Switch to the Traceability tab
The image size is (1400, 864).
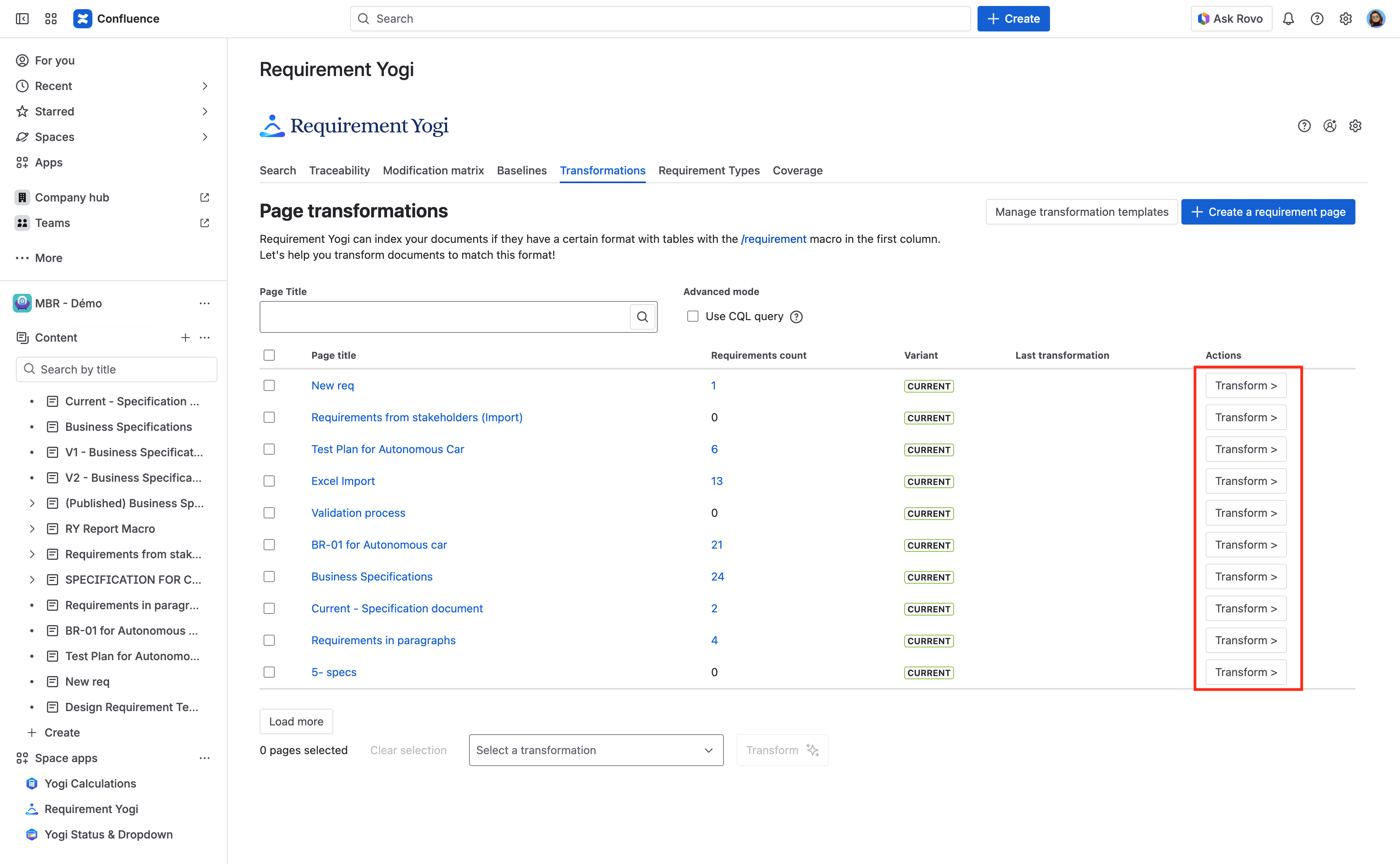[339, 170]
